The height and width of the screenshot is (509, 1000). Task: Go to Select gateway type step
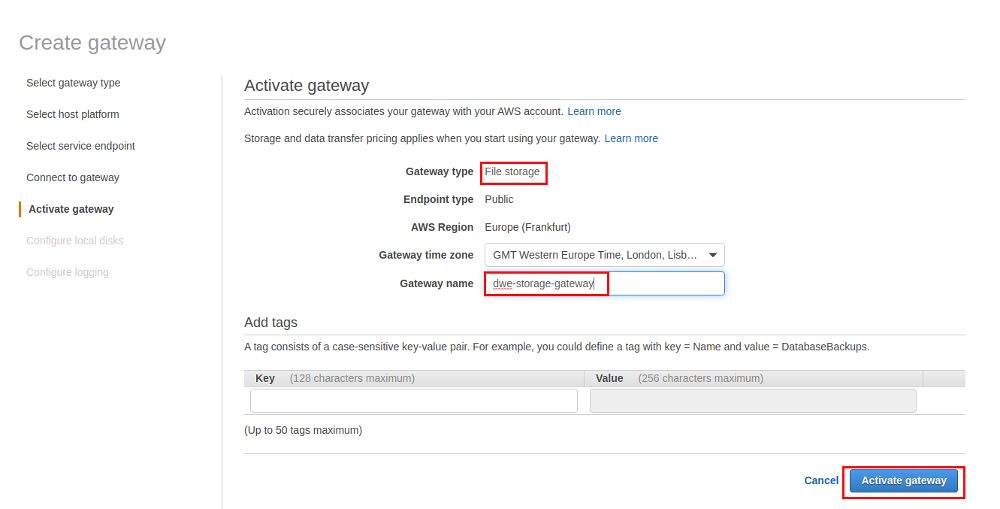pos(73,83)
